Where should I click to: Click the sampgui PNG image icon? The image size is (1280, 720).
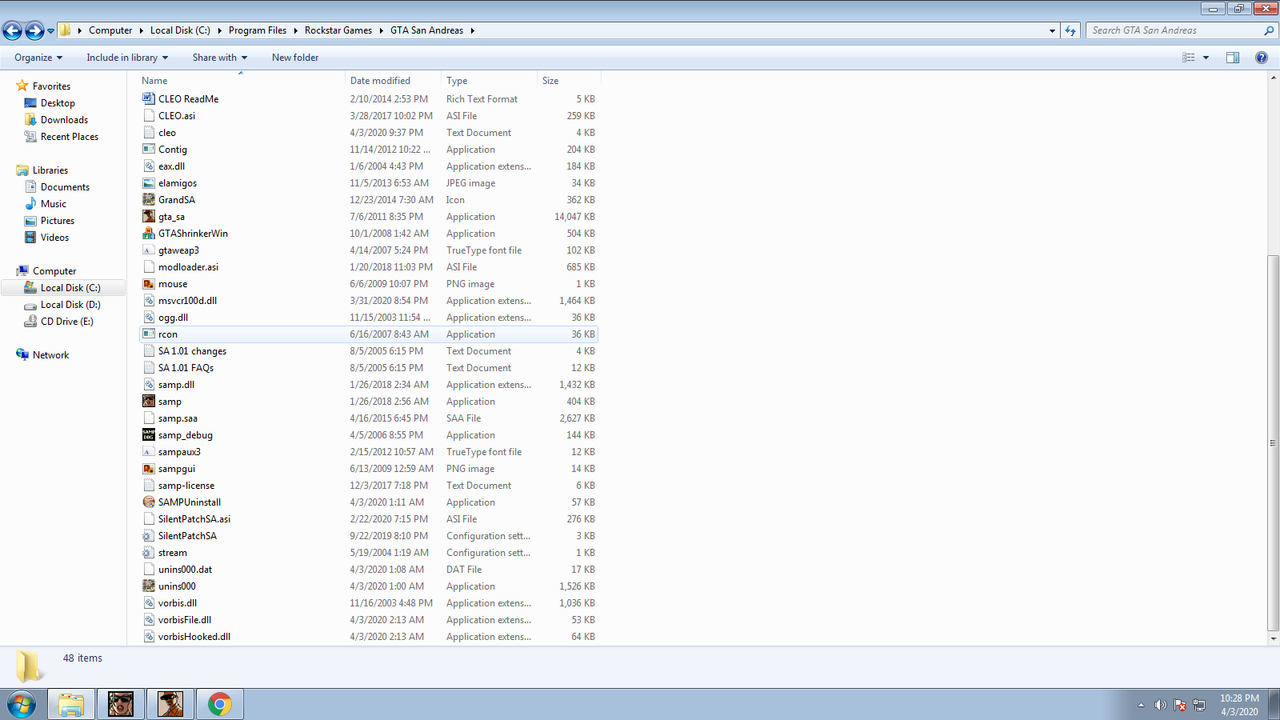tap(149, 469)
